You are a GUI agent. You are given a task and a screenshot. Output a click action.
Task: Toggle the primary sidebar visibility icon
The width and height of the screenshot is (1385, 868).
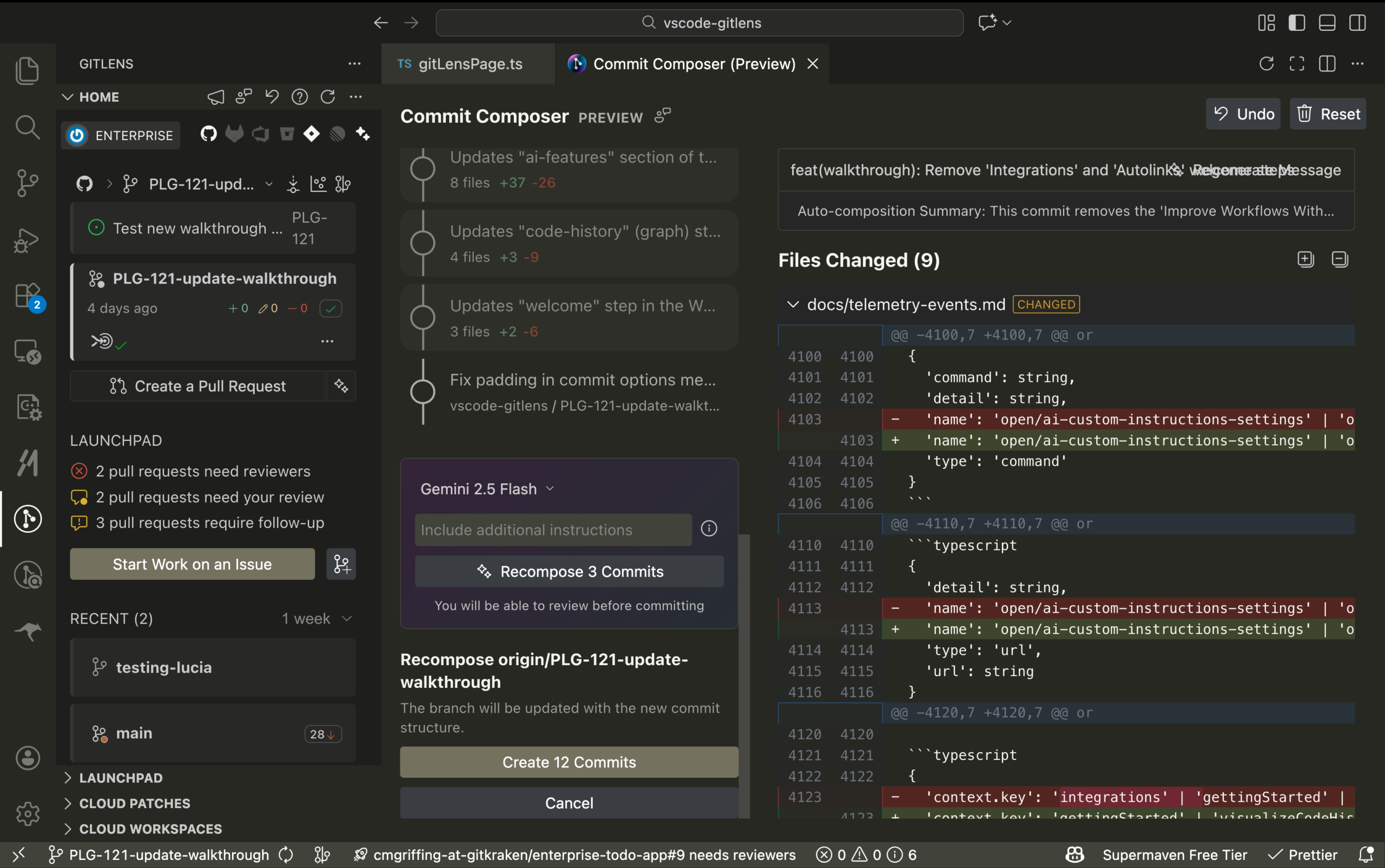tap(1297, 22)
